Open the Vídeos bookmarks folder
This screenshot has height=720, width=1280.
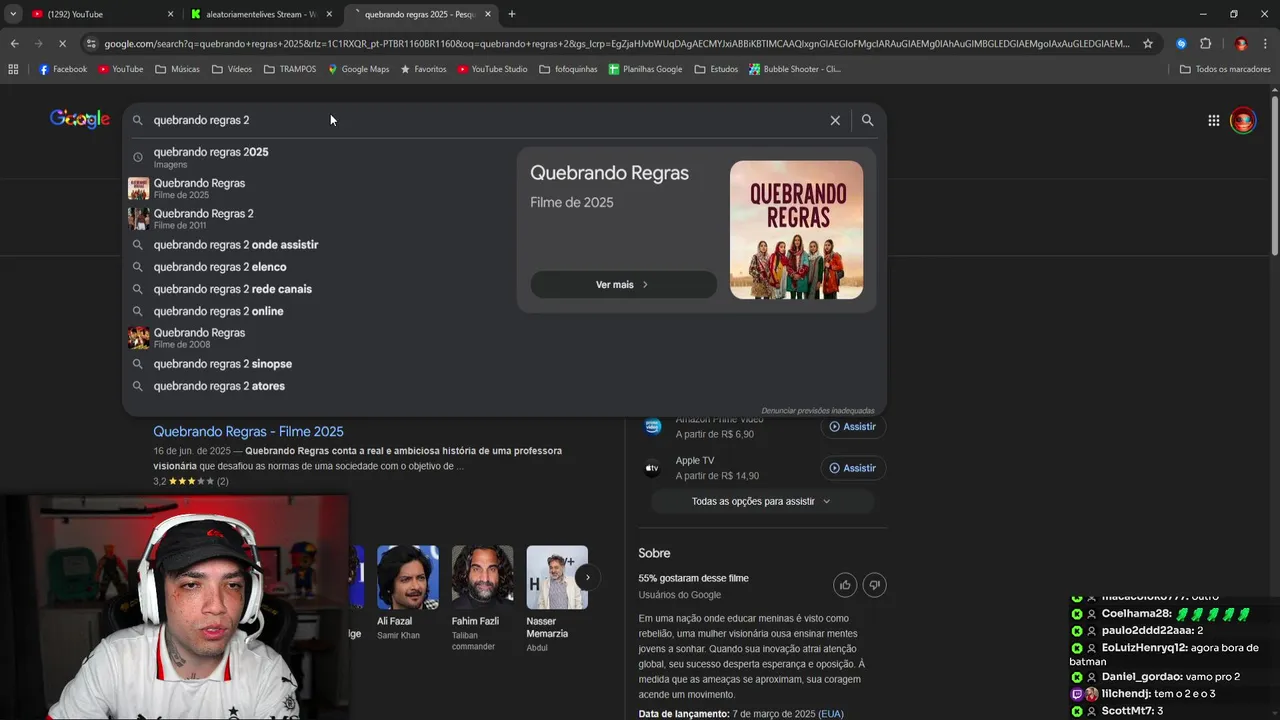[232, 69]
